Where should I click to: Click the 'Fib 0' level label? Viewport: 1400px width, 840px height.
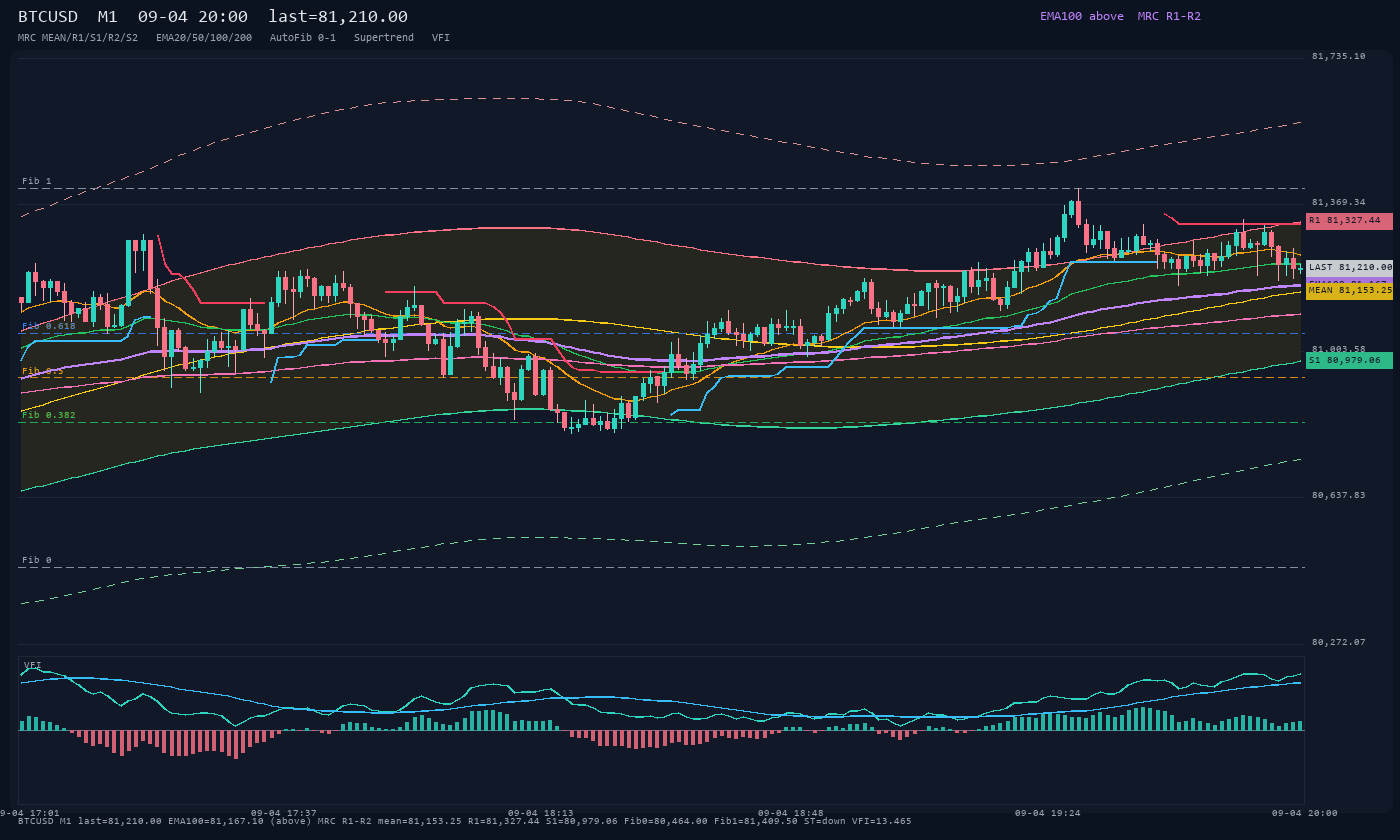37,560
